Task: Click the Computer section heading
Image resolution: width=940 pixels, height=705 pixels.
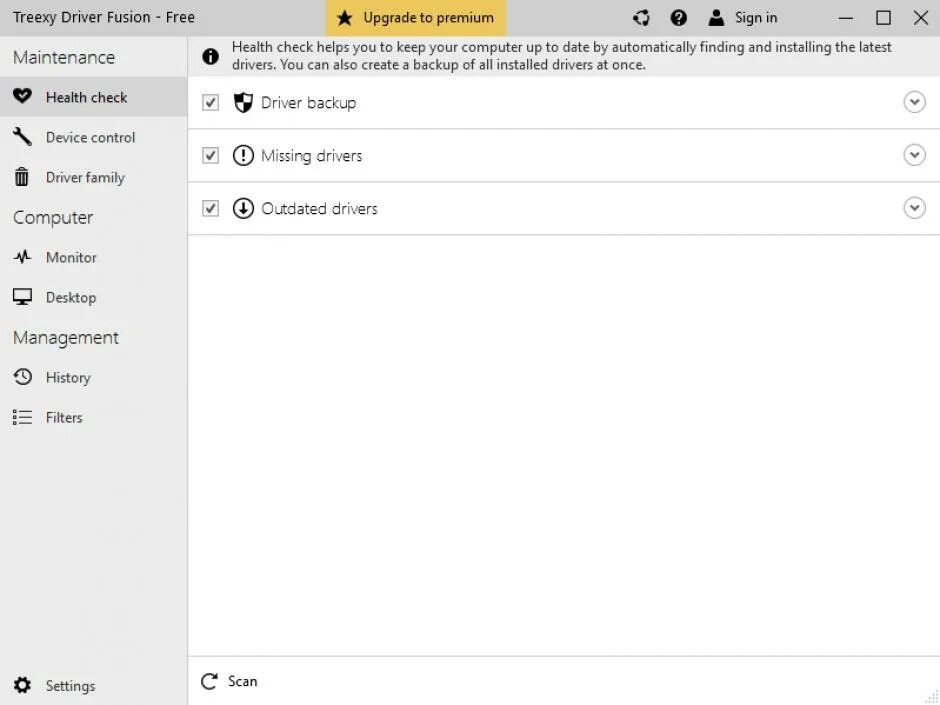Action: pos(53,217)
